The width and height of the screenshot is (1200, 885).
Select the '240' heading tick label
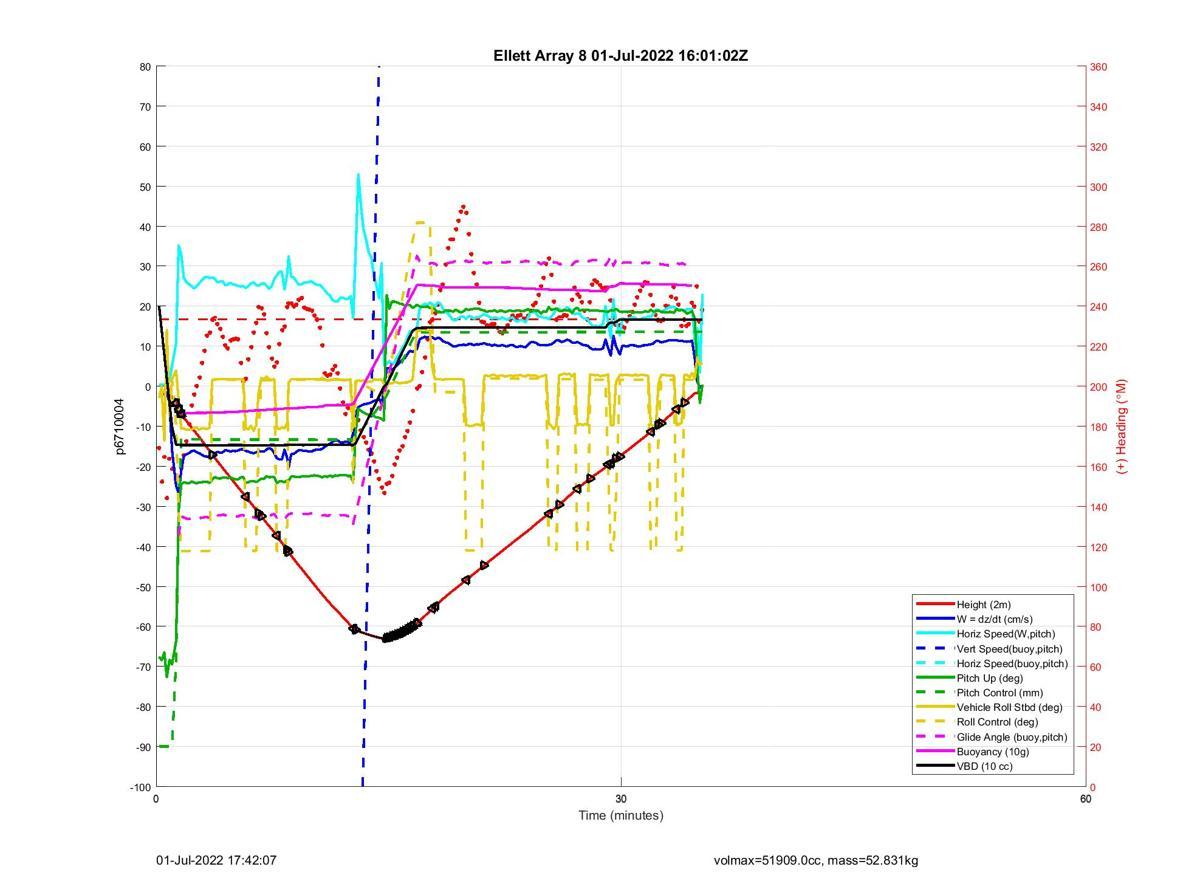tap(1098, 307)
